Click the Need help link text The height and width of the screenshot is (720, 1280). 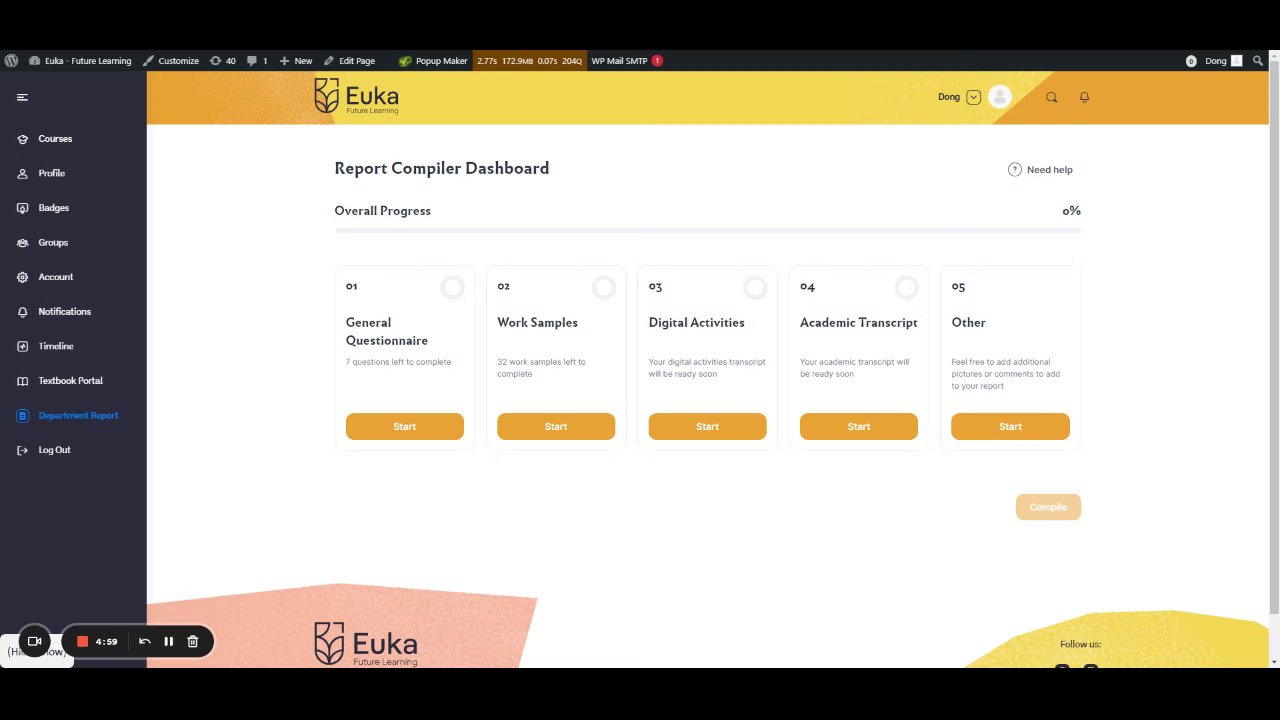1050,170
